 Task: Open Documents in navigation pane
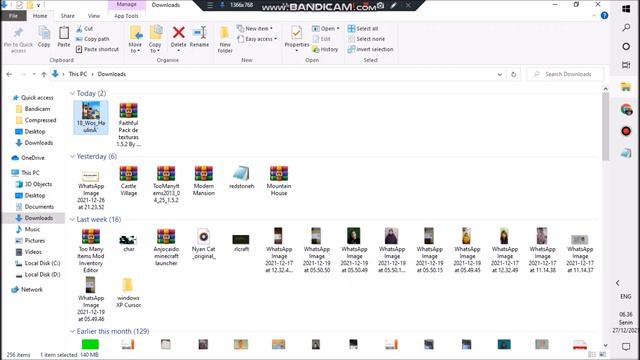tap(35, 207)
